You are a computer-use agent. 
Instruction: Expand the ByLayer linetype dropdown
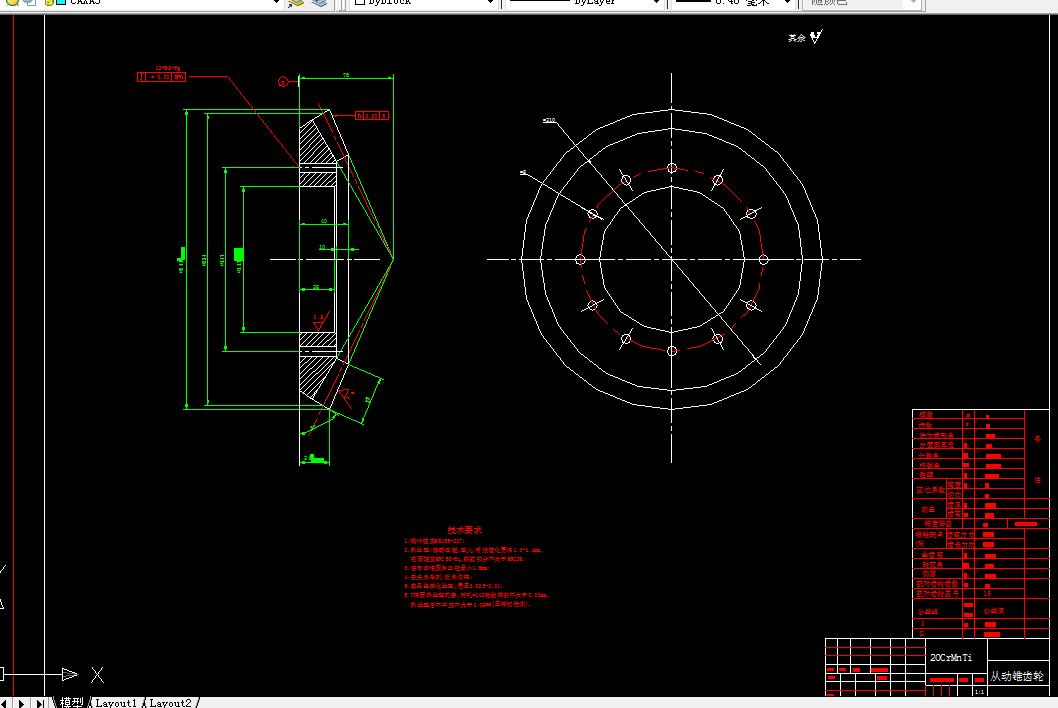click(657, 3)
